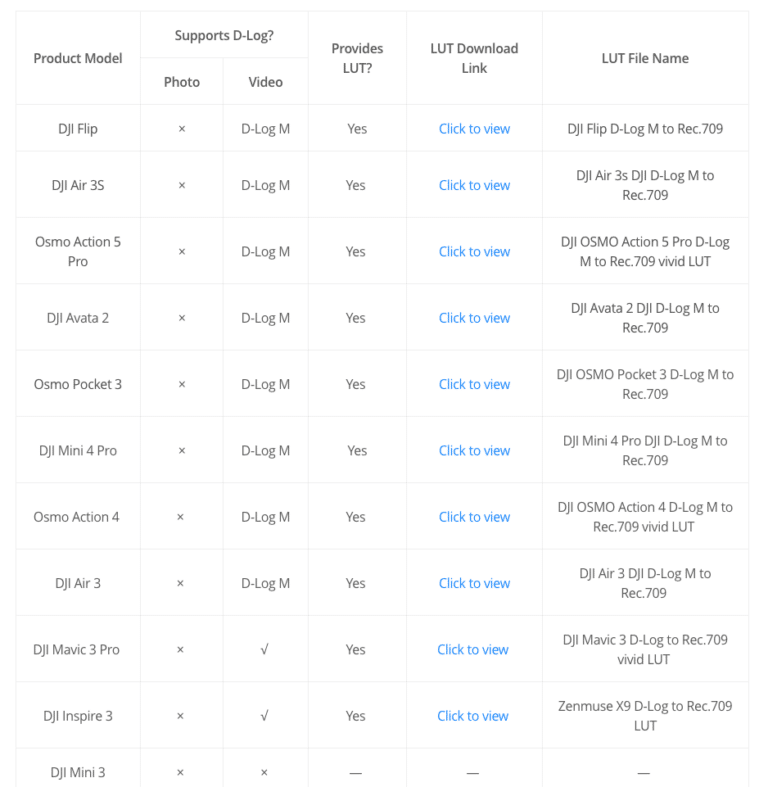
Task: Click the 'Video' sub-header cell
Action: (265, 82)
